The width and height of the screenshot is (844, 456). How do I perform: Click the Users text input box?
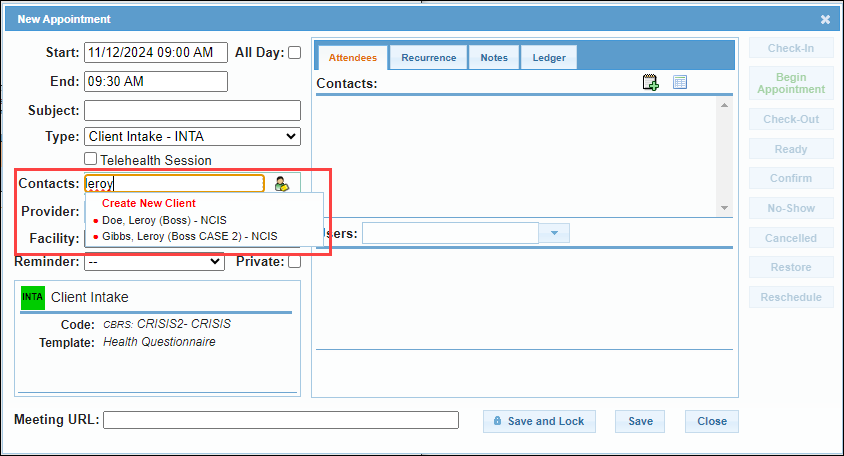[450, 233]
